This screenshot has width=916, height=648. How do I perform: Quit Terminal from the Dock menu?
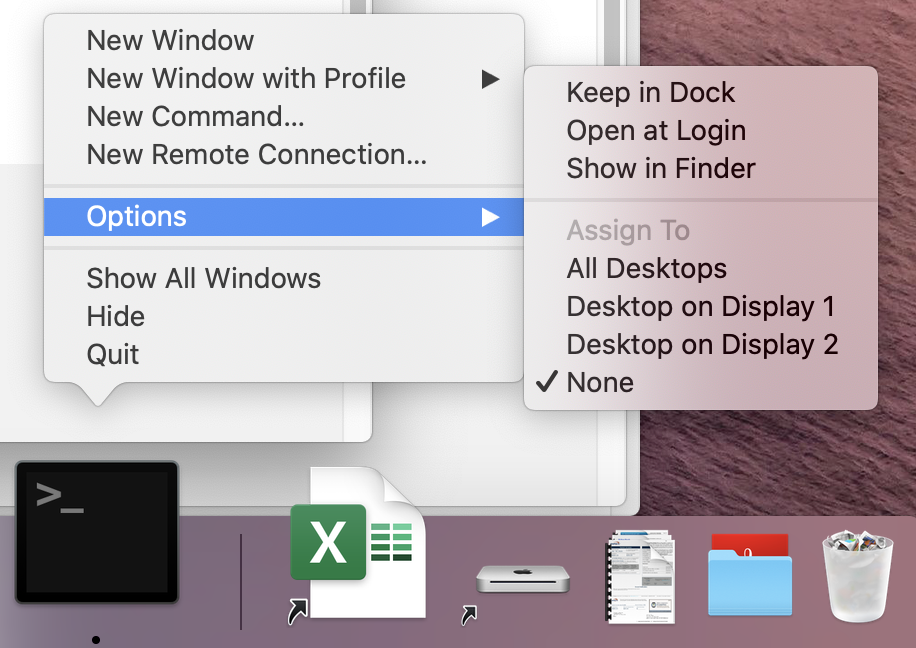tap(284, 354)
